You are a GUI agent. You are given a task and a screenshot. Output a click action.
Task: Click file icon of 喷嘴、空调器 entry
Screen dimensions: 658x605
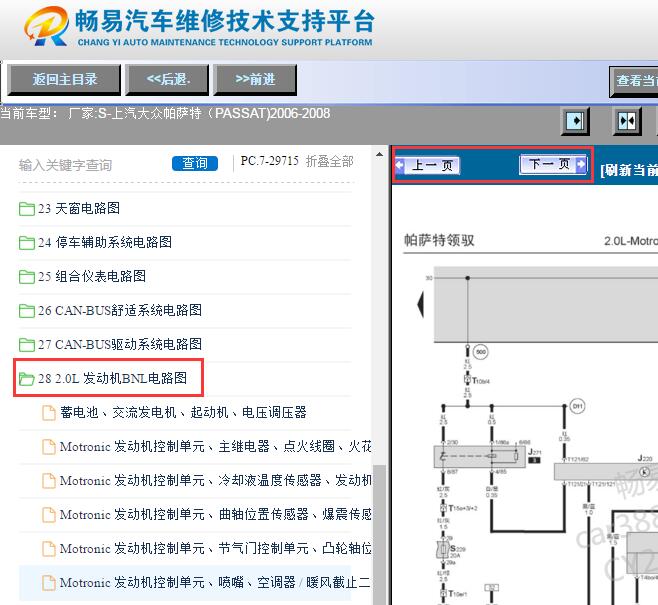[49, 582]
